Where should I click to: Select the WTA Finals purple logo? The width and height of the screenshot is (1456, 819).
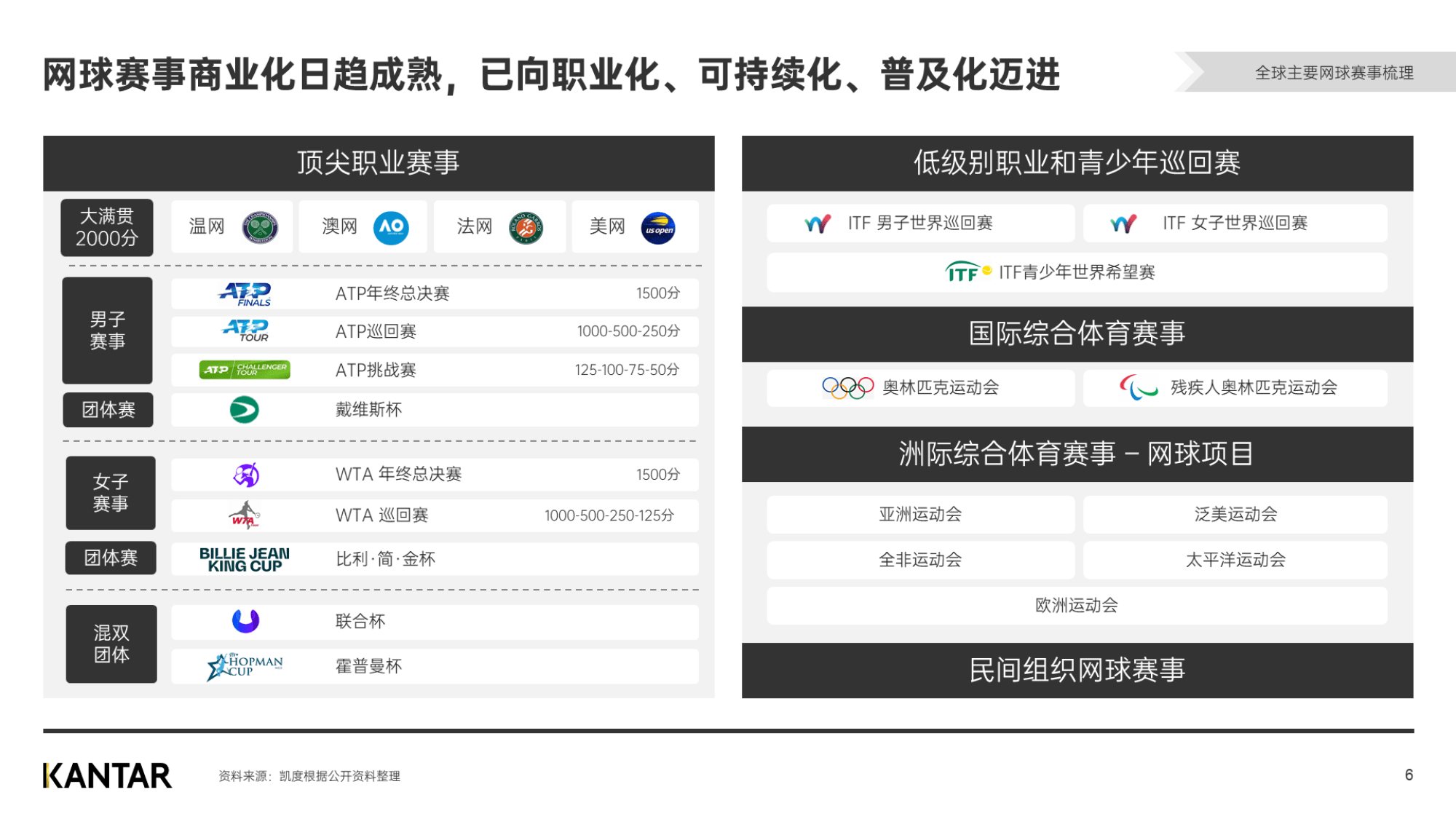pos(245,474)
